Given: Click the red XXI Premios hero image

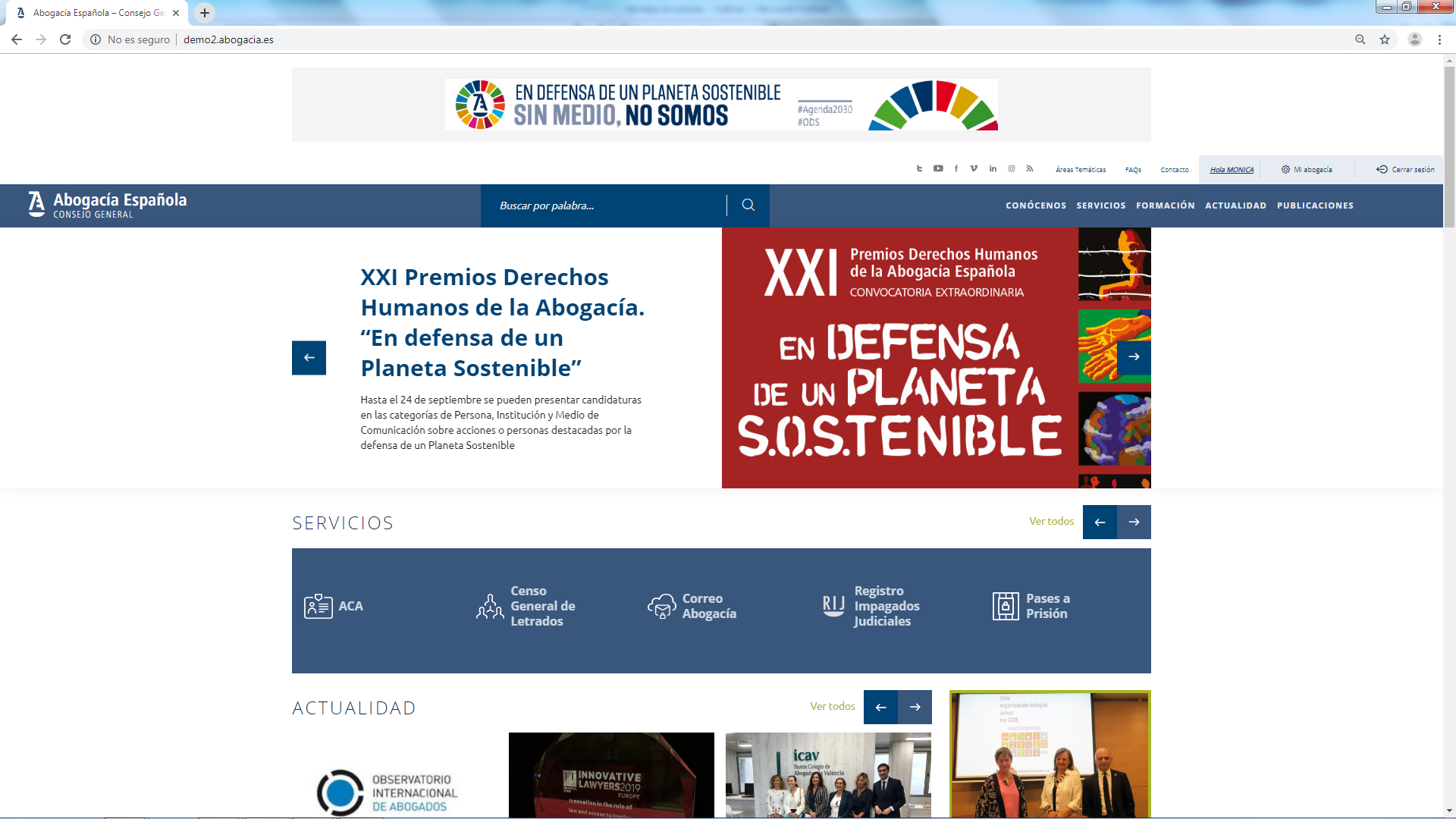Looking at the screenshot, I should tap(936, 357).
